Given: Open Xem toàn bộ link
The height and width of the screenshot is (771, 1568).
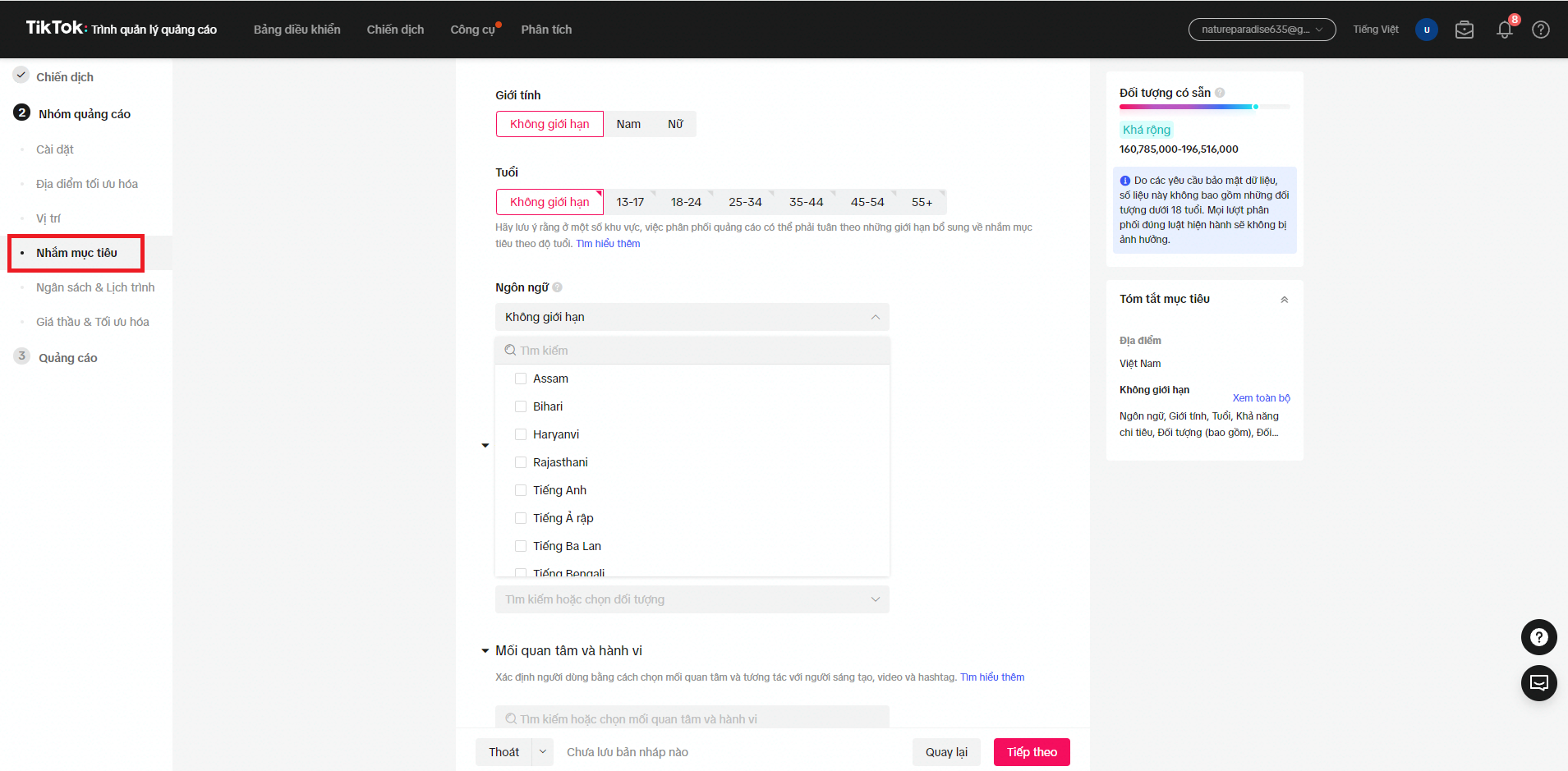Looking at the screenshot, I should click(x=1261, y=398).
